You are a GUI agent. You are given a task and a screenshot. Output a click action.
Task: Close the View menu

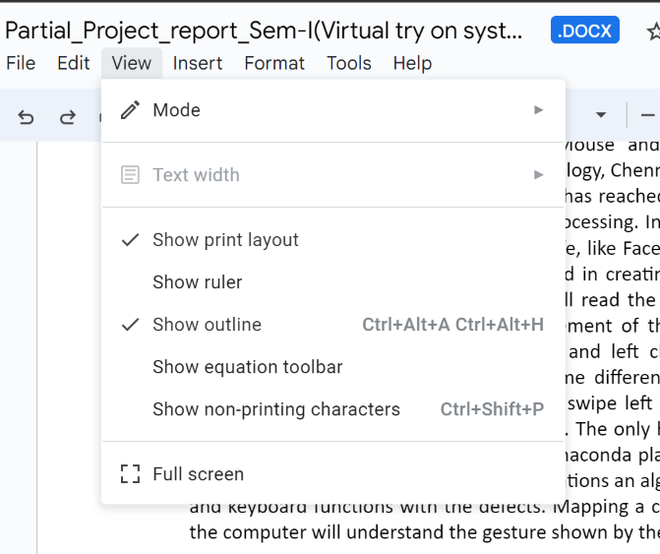pyautogui.click(x=131, y=64)
